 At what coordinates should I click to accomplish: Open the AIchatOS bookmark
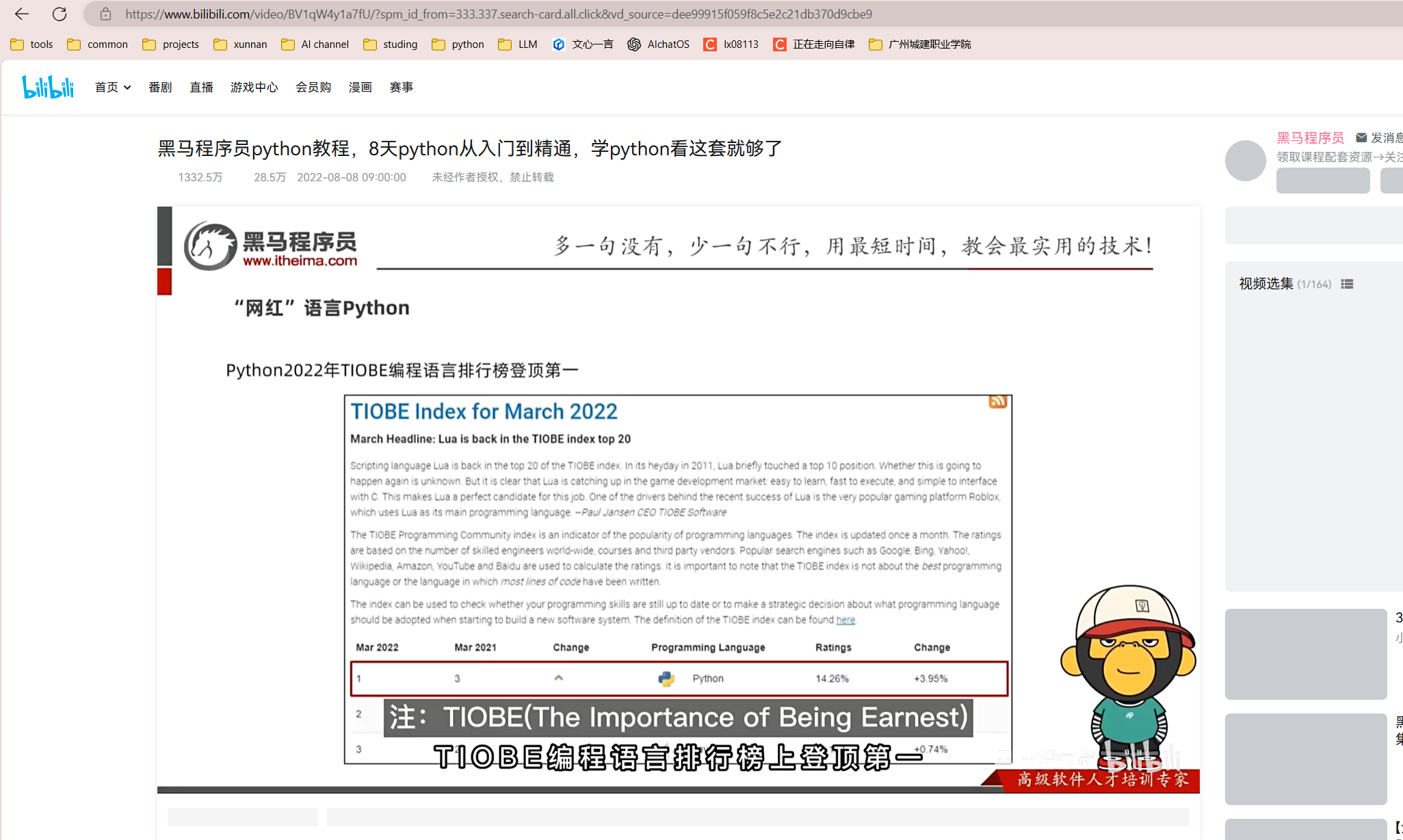659,44
